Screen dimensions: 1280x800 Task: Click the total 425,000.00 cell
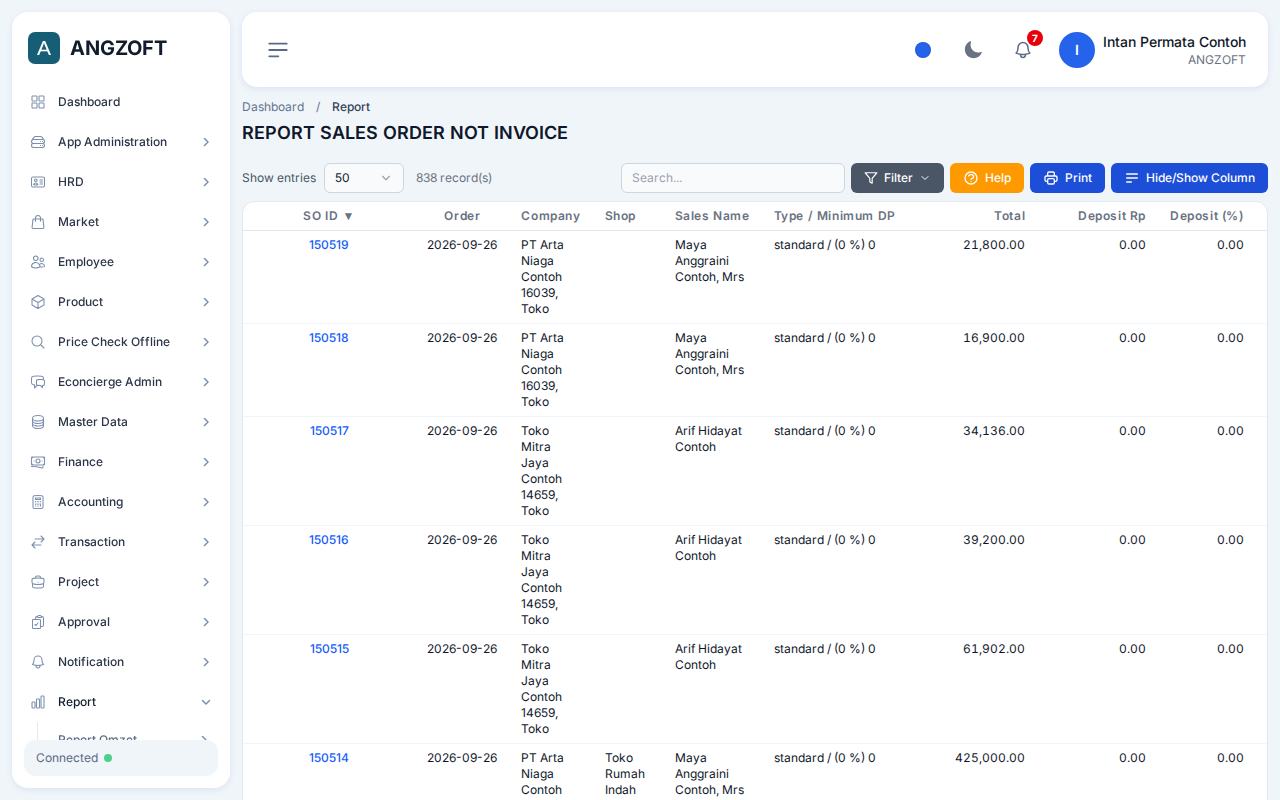point(990,758)
